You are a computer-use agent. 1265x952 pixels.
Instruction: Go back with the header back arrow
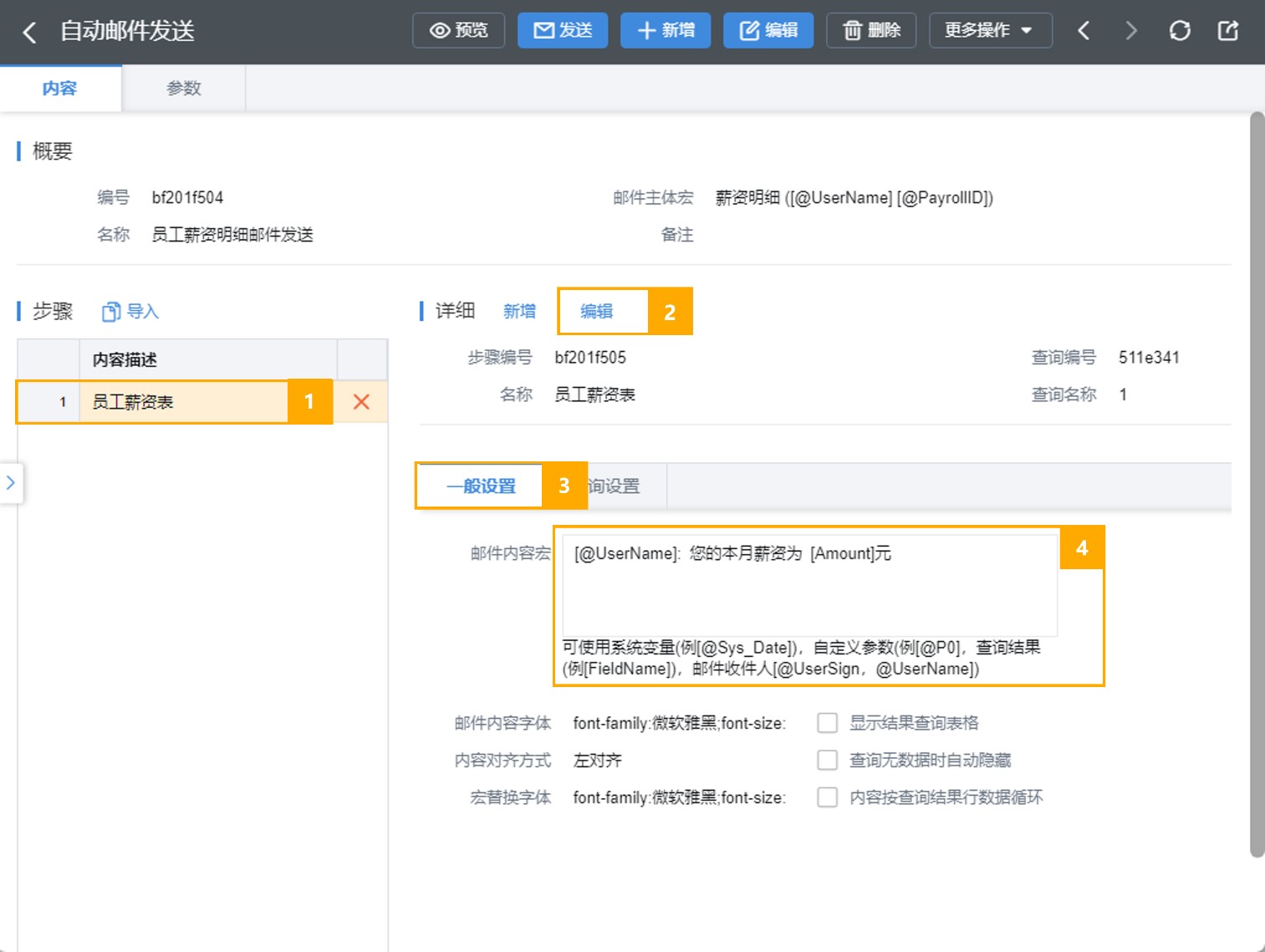point(29,32)
